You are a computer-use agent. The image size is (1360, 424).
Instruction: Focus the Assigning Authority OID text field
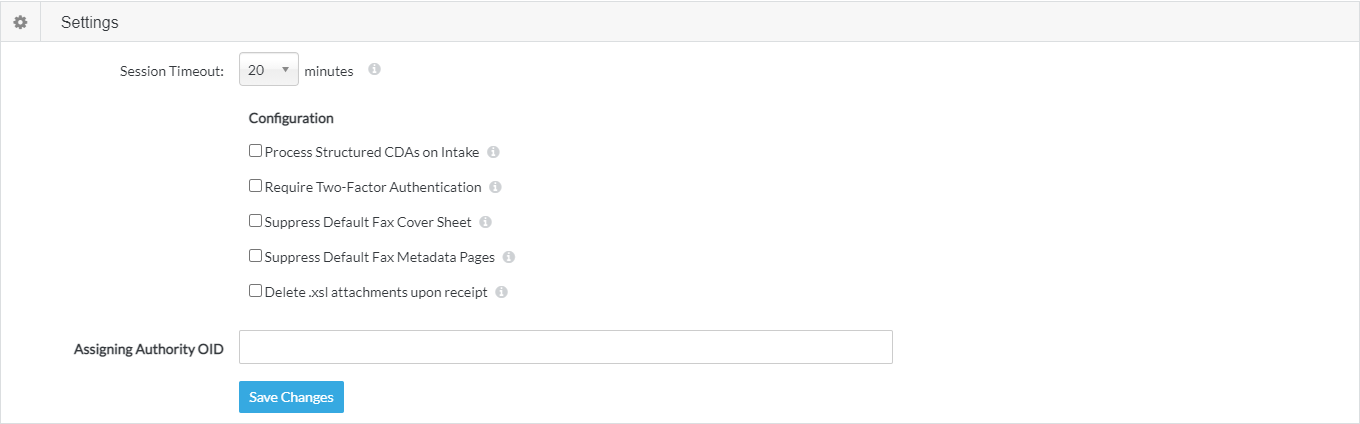click(566, 347)
